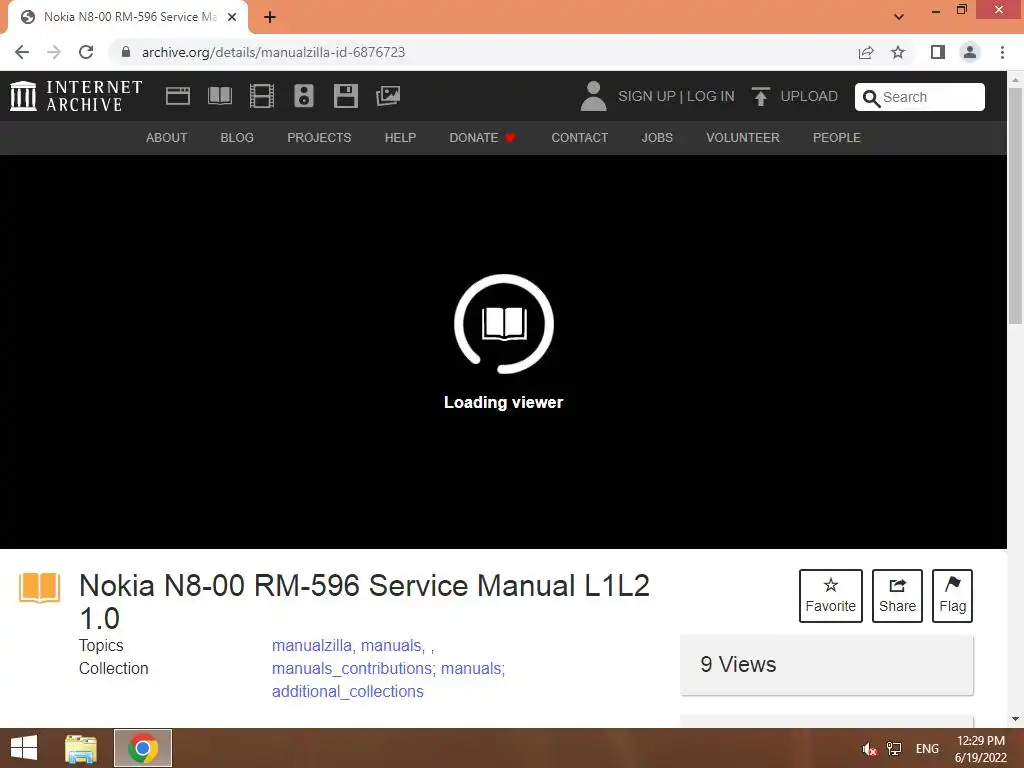Viewport: 1024px width, 768px height.
Task: Switch ENG input language indicator
Action: (x=927, y=749)
